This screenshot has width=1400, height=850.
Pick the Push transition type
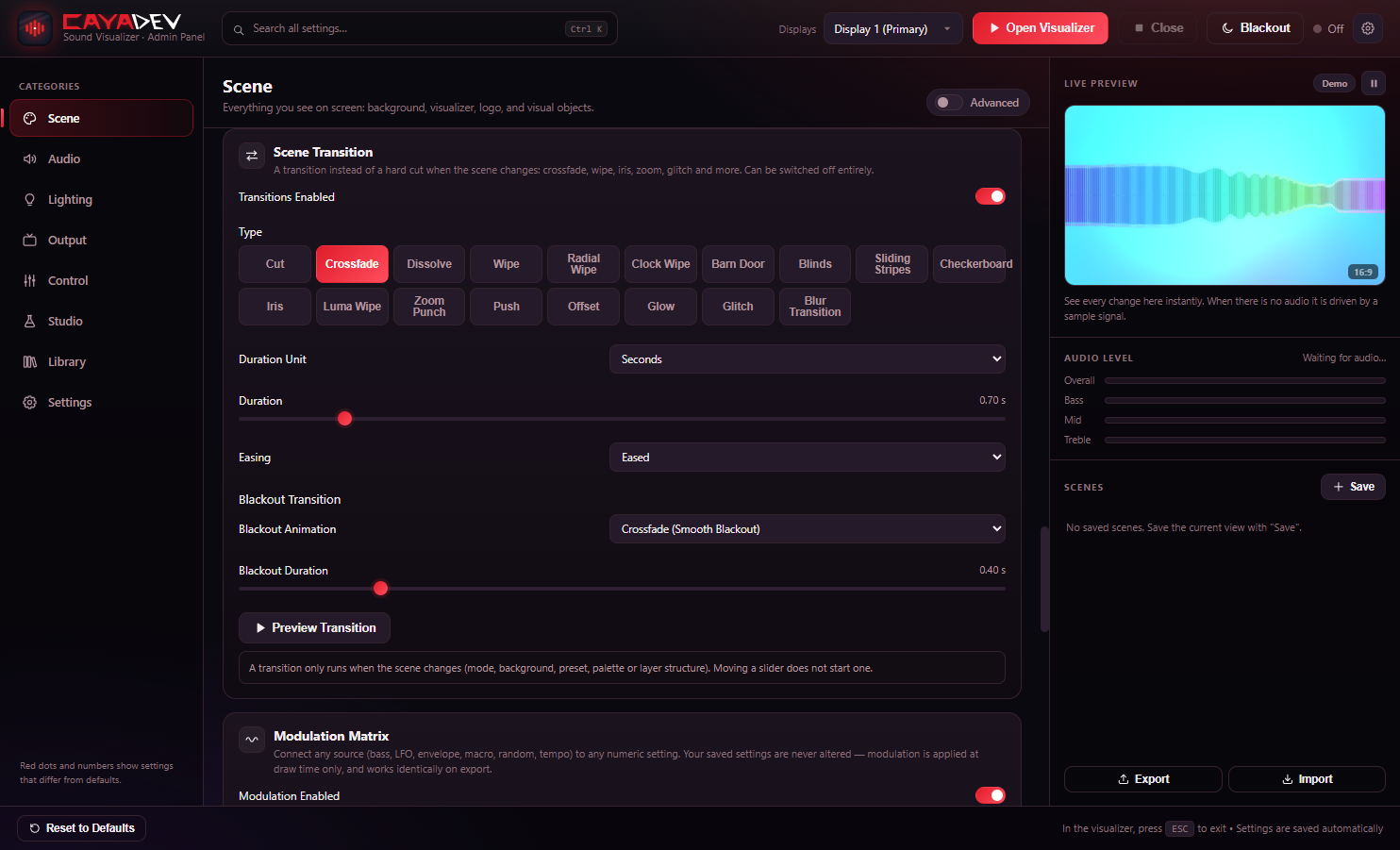[507, 307]
